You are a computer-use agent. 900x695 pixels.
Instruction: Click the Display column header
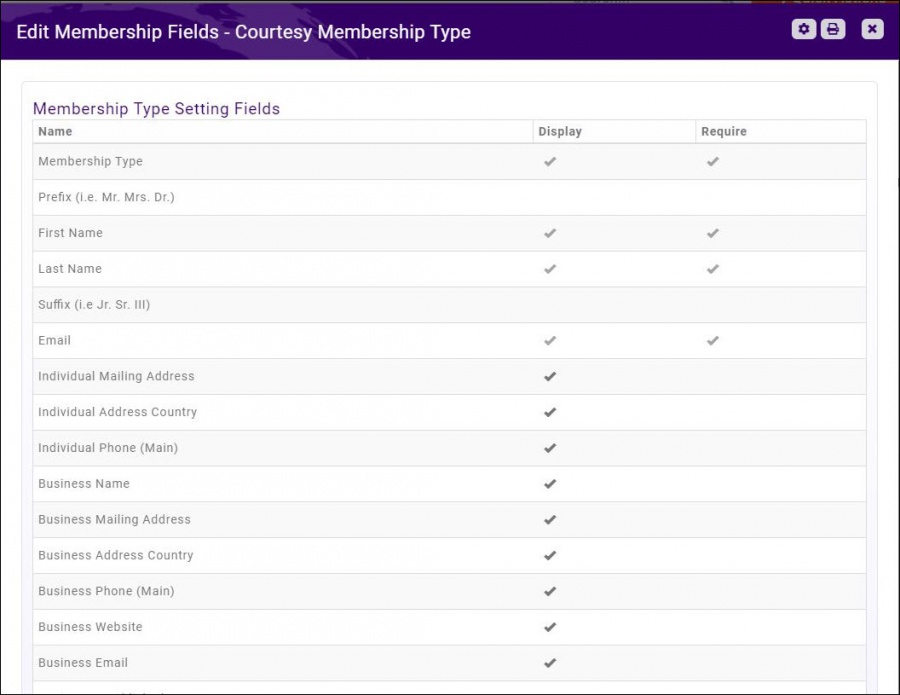click(x=560, y=131)
